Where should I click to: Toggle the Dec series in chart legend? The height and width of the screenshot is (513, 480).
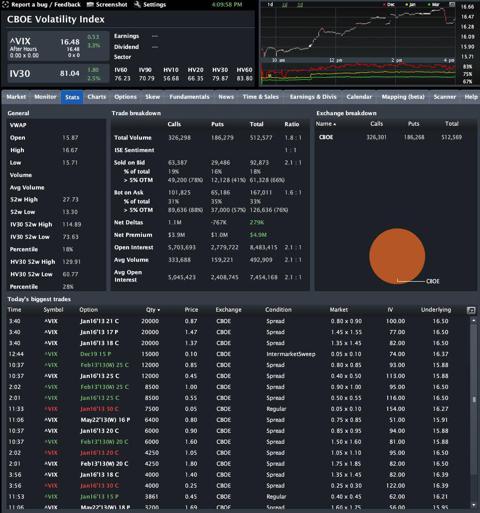tap(389, 5)
